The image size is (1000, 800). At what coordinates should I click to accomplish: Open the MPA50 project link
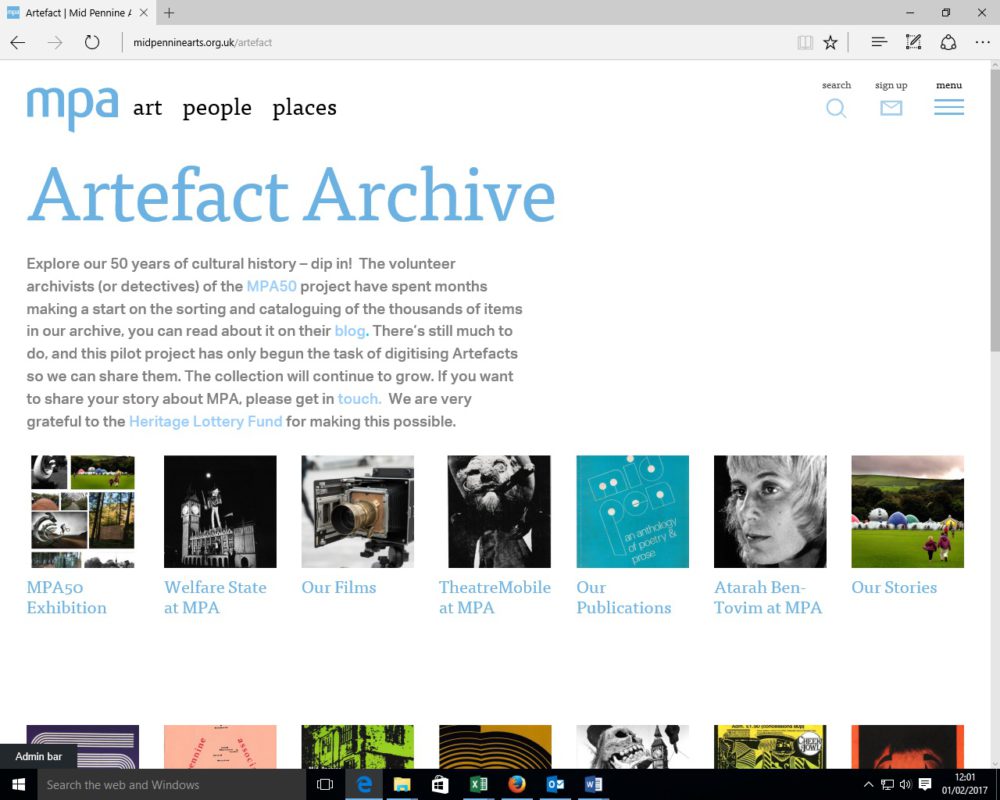(271, 286)
